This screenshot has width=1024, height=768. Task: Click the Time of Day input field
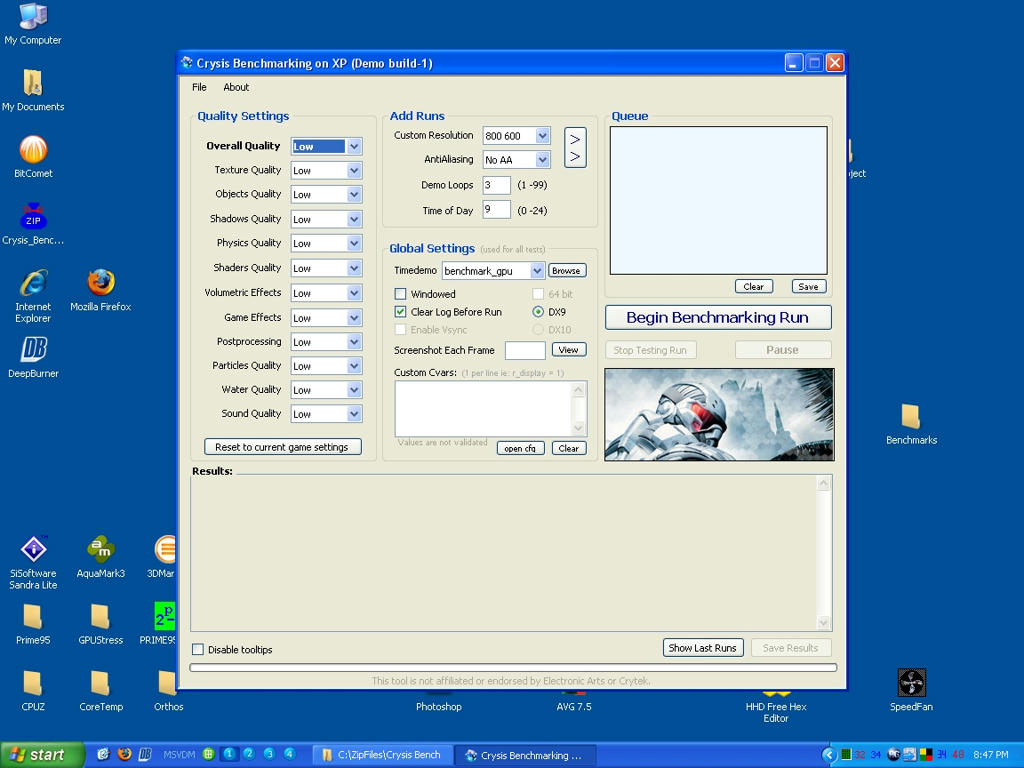tap(496, 210)
